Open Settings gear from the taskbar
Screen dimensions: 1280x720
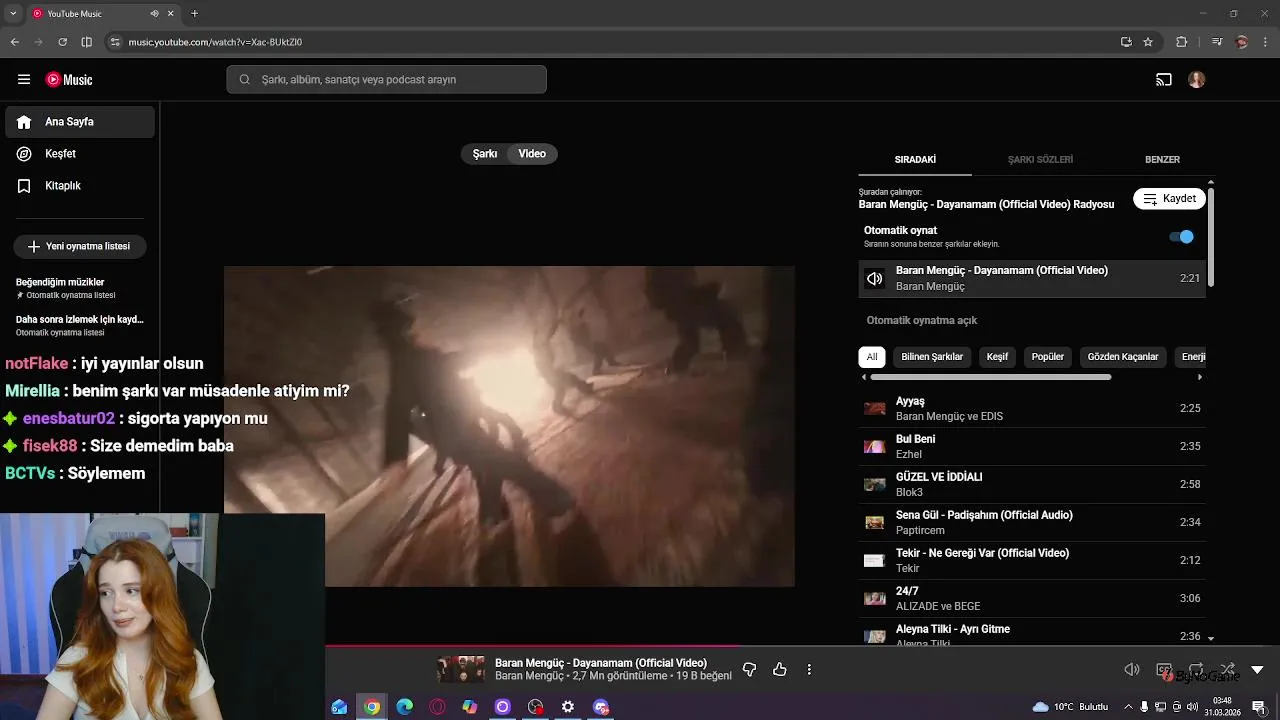coord(568,707)
